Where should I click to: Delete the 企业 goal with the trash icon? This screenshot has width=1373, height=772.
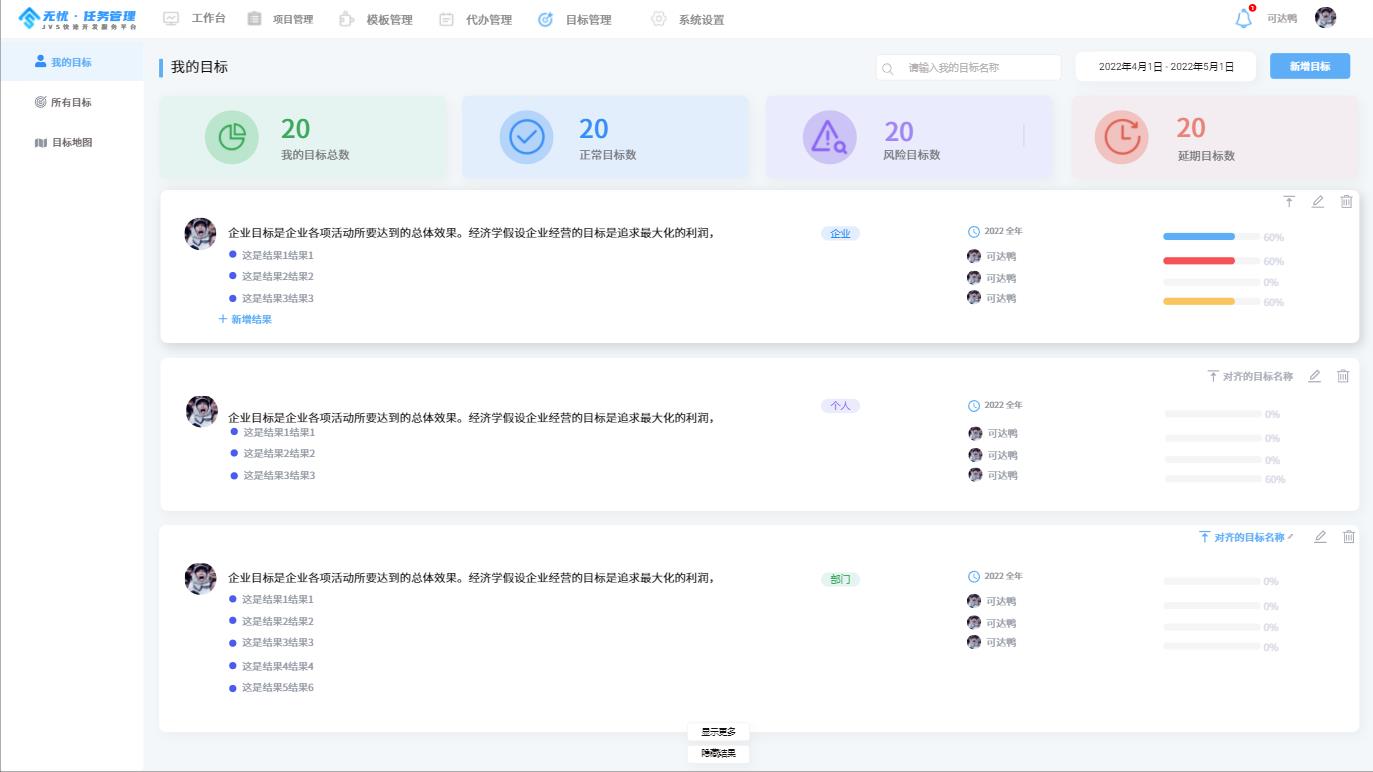[x=1346, y=201]
